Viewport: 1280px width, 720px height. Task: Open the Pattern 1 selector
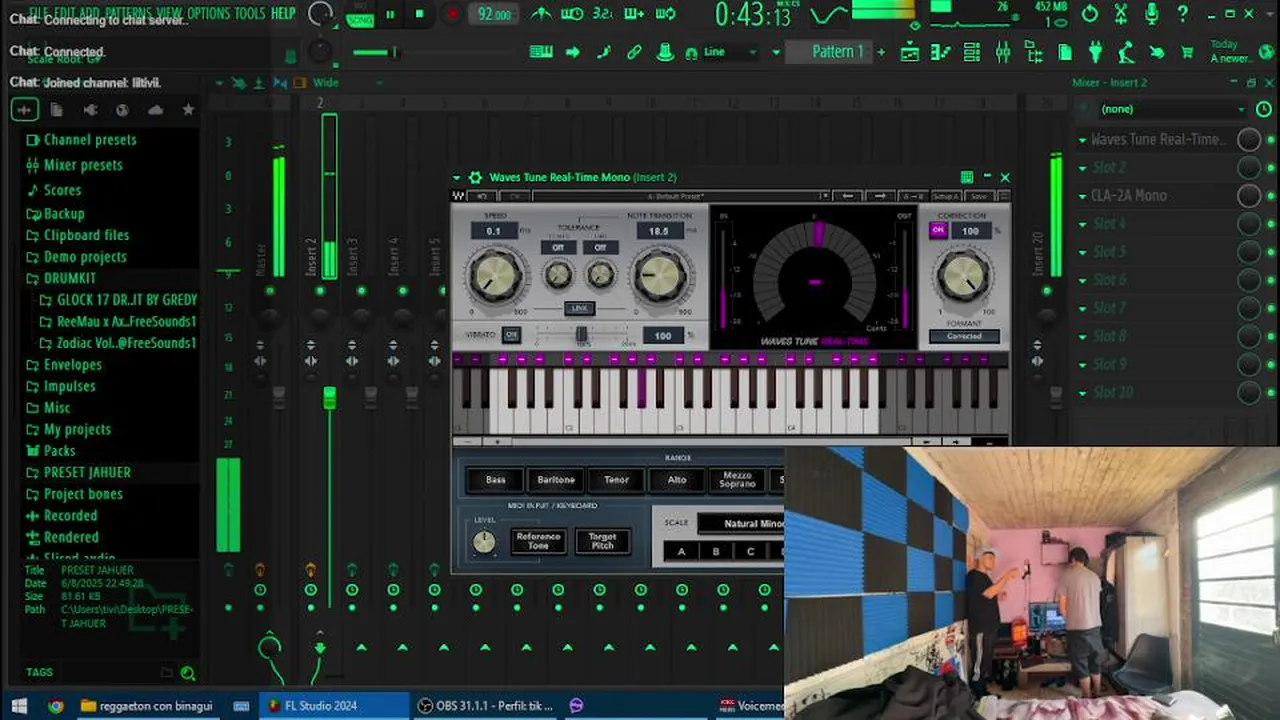pos(830,52)
